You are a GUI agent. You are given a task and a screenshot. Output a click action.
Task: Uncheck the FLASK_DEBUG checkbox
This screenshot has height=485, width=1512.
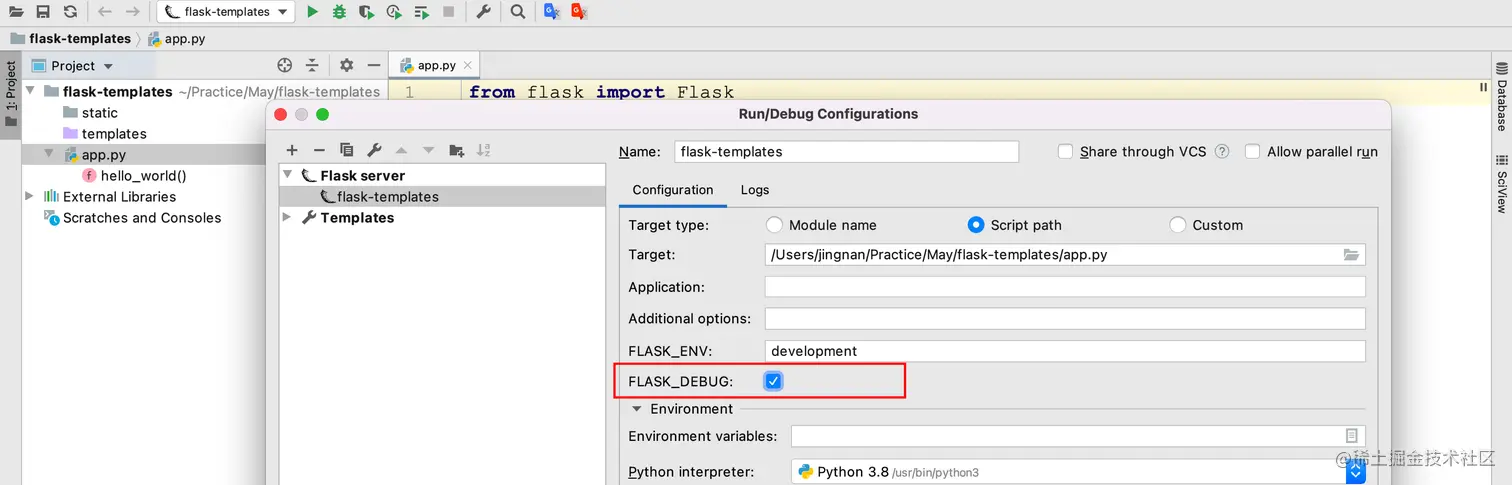tap(773, 381)
